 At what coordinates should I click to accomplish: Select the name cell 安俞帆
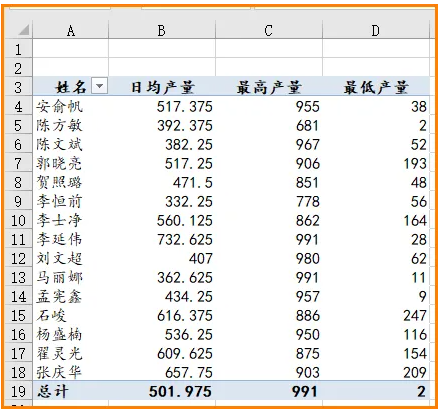71,106
